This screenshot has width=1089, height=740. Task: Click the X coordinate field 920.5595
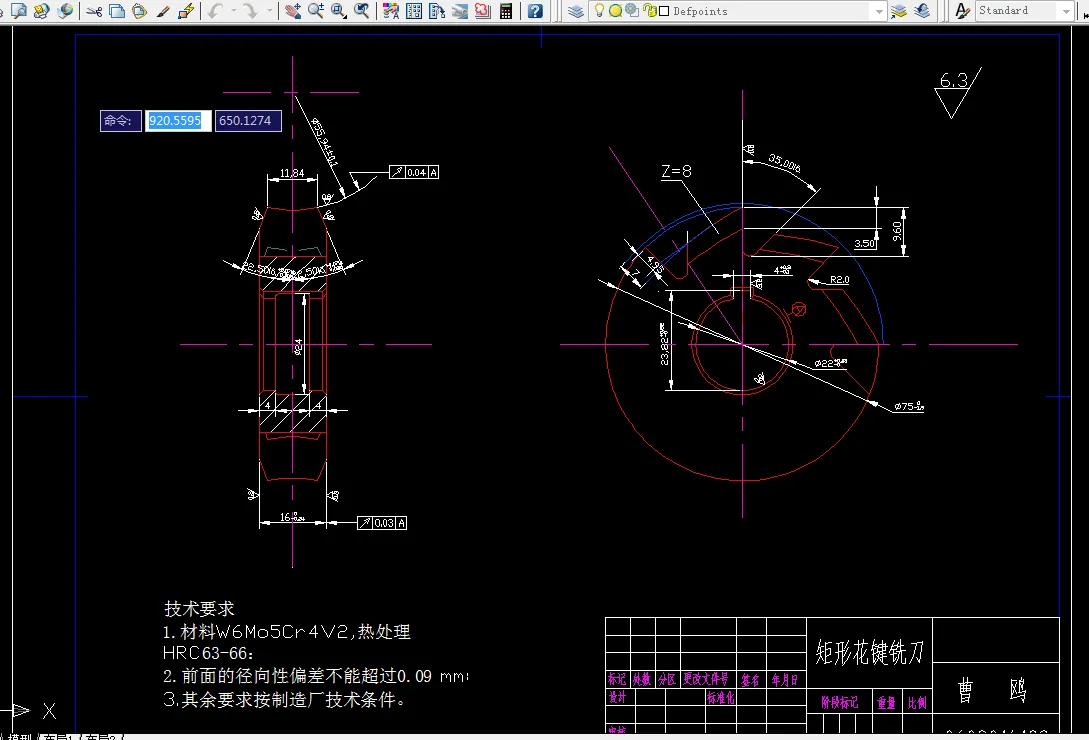[178, 120]
